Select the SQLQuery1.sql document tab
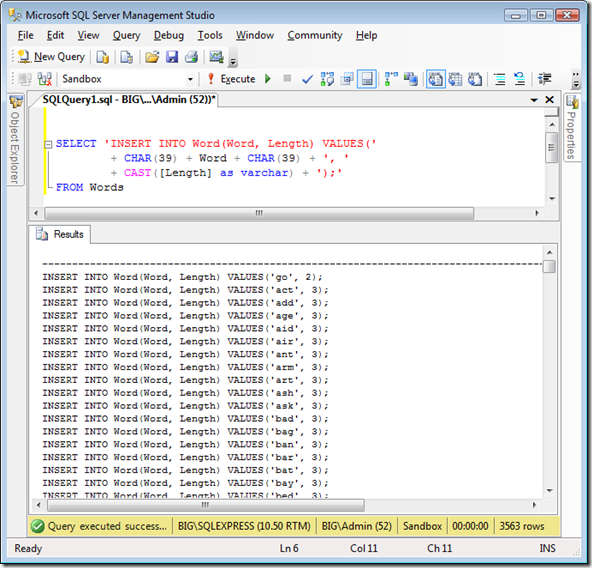The height and width of the screenshot is (568, 592). pyautogui.click(x=128, y=99)
